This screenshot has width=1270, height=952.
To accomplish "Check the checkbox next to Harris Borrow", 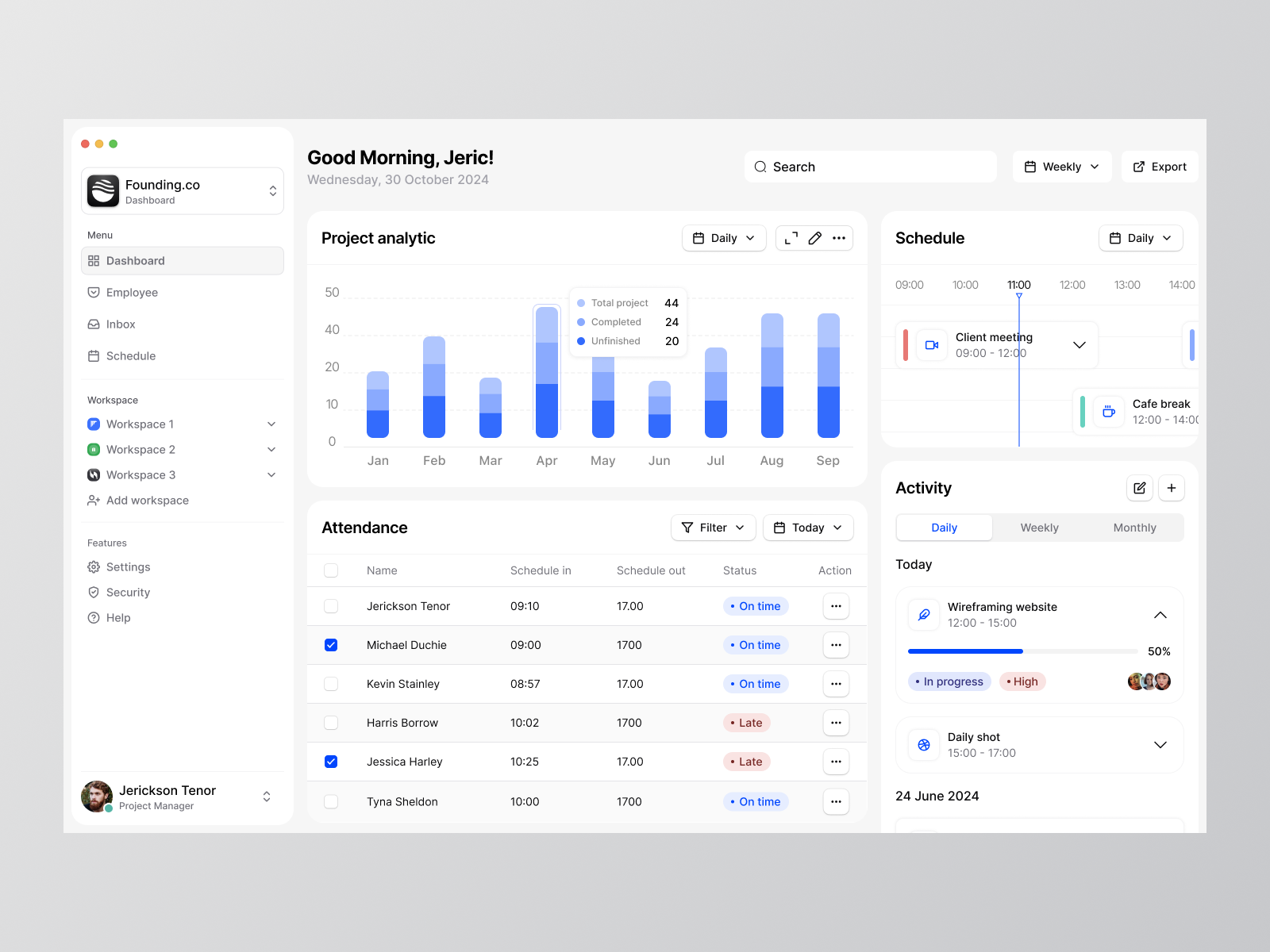I will pyautogui.click(x=331, y=722).
